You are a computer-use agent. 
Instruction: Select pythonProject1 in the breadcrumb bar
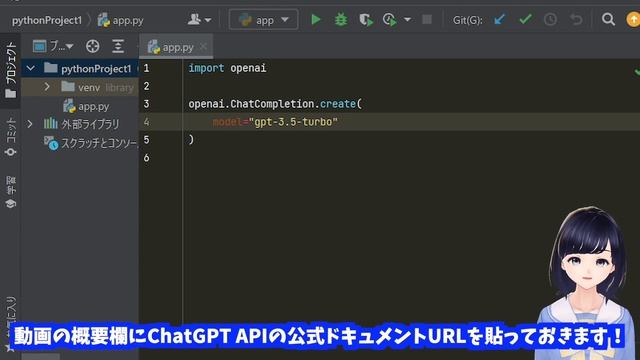47,20
